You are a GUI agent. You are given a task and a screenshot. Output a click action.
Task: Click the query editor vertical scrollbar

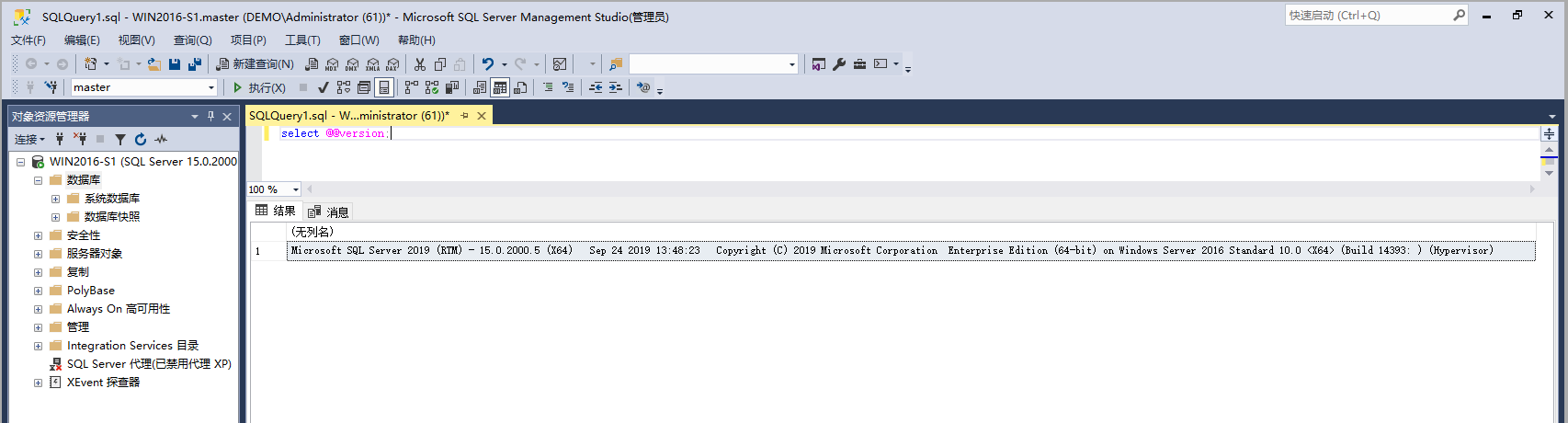(x=1549, y=160)
